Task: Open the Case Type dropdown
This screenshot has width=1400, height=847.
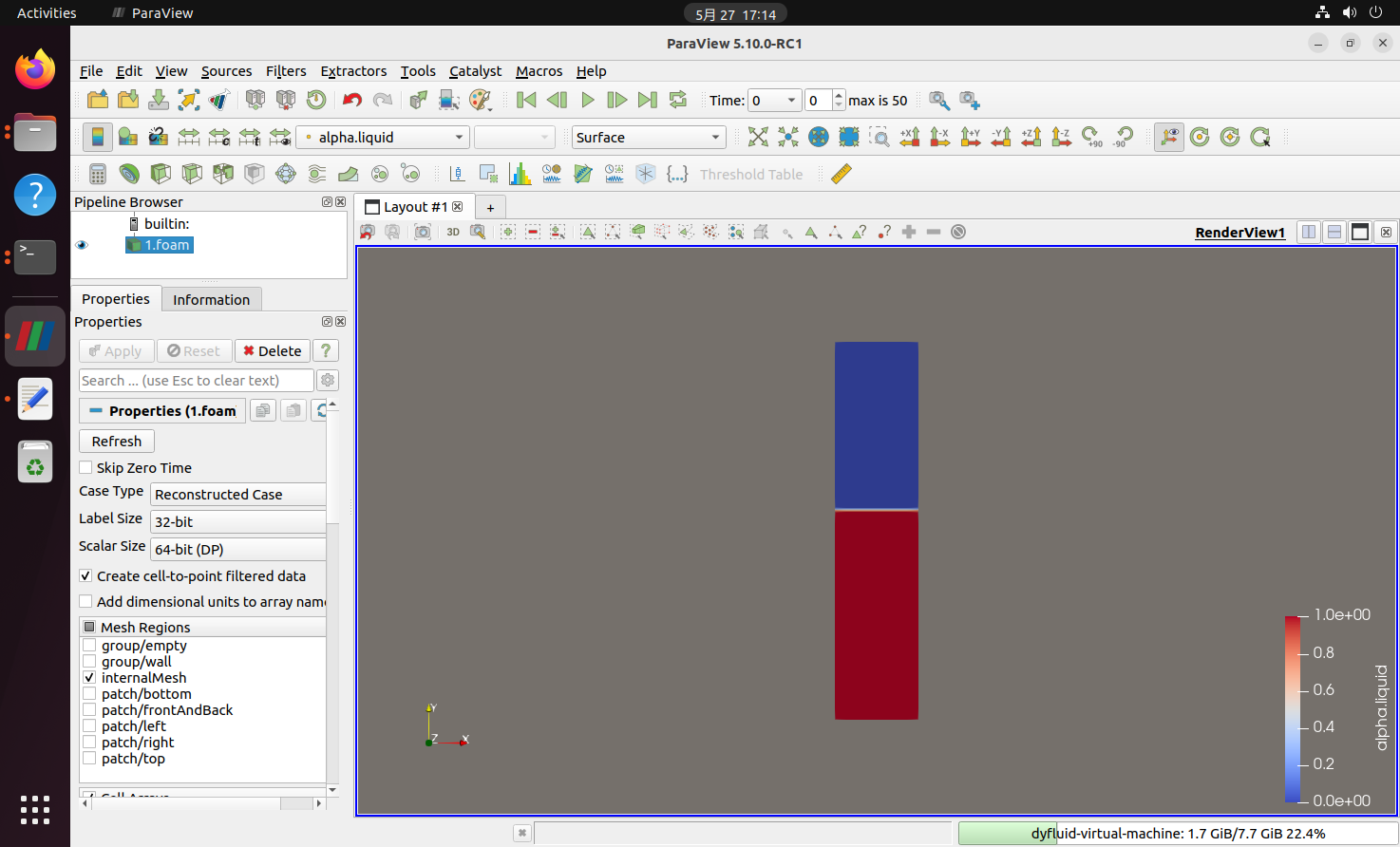Action: pyautogui.click(x=238, y=494)
